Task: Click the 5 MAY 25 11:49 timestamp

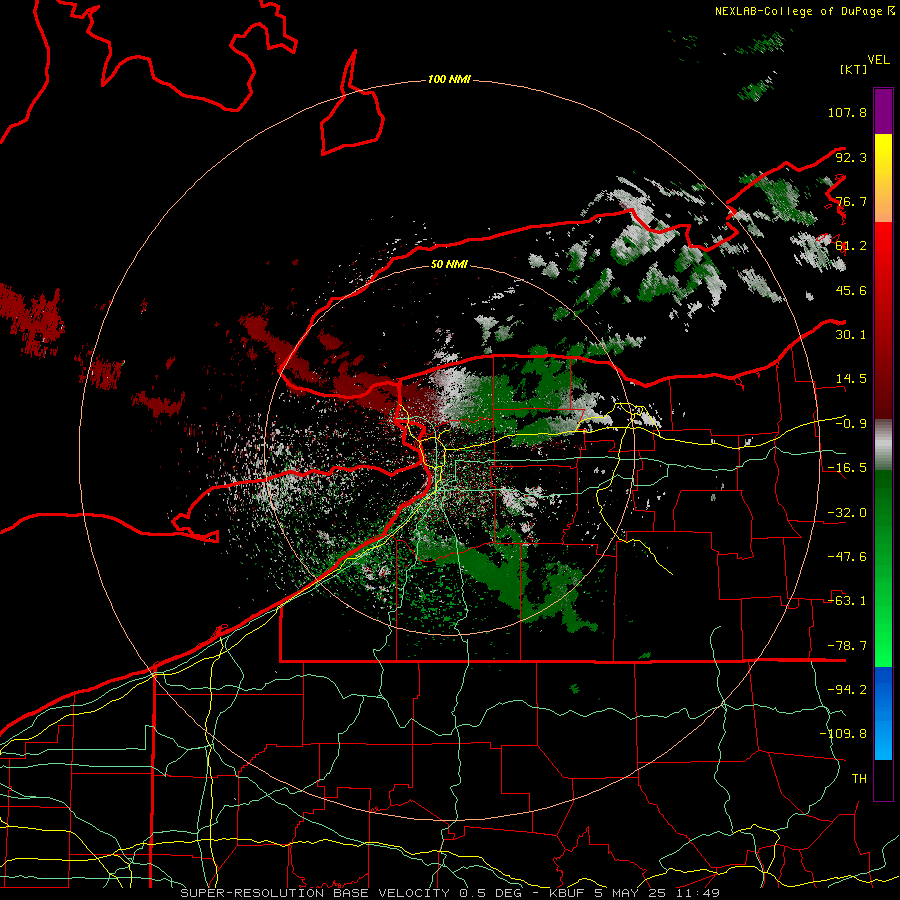Action: (x=657, y=893)
